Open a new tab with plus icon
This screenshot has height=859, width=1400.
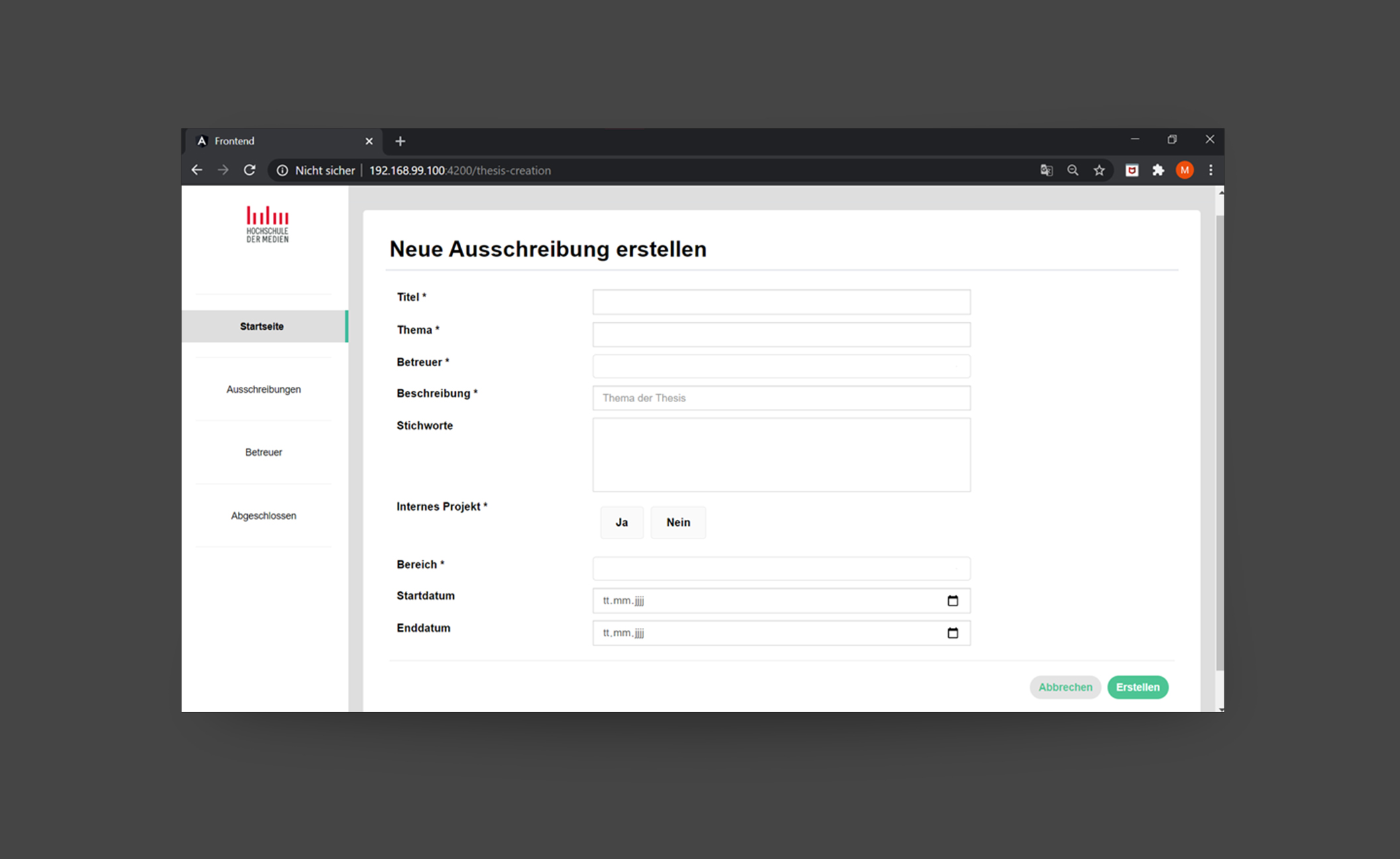click(400, 141)
